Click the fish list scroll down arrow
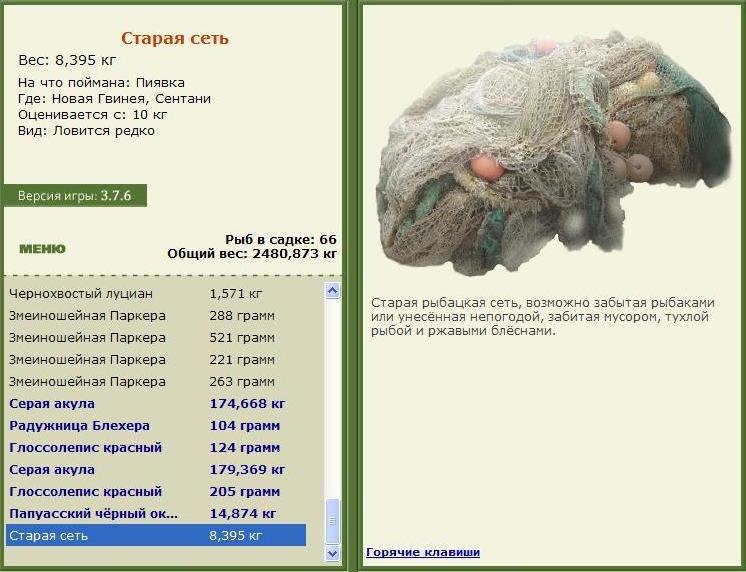Viewport: 746px width, 572px height. (333, 553)
